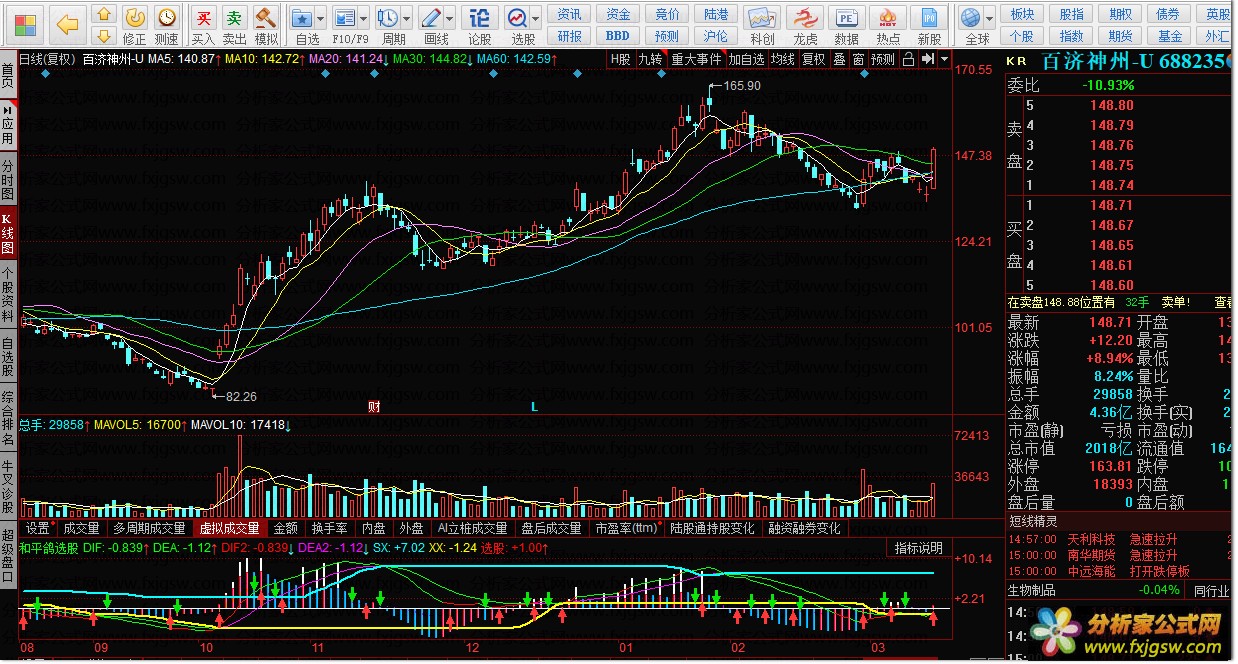1238x664 pixels.
Task: Open the 模拟 gavel icon
Action: pyautogui.click(x=266, y=17)
